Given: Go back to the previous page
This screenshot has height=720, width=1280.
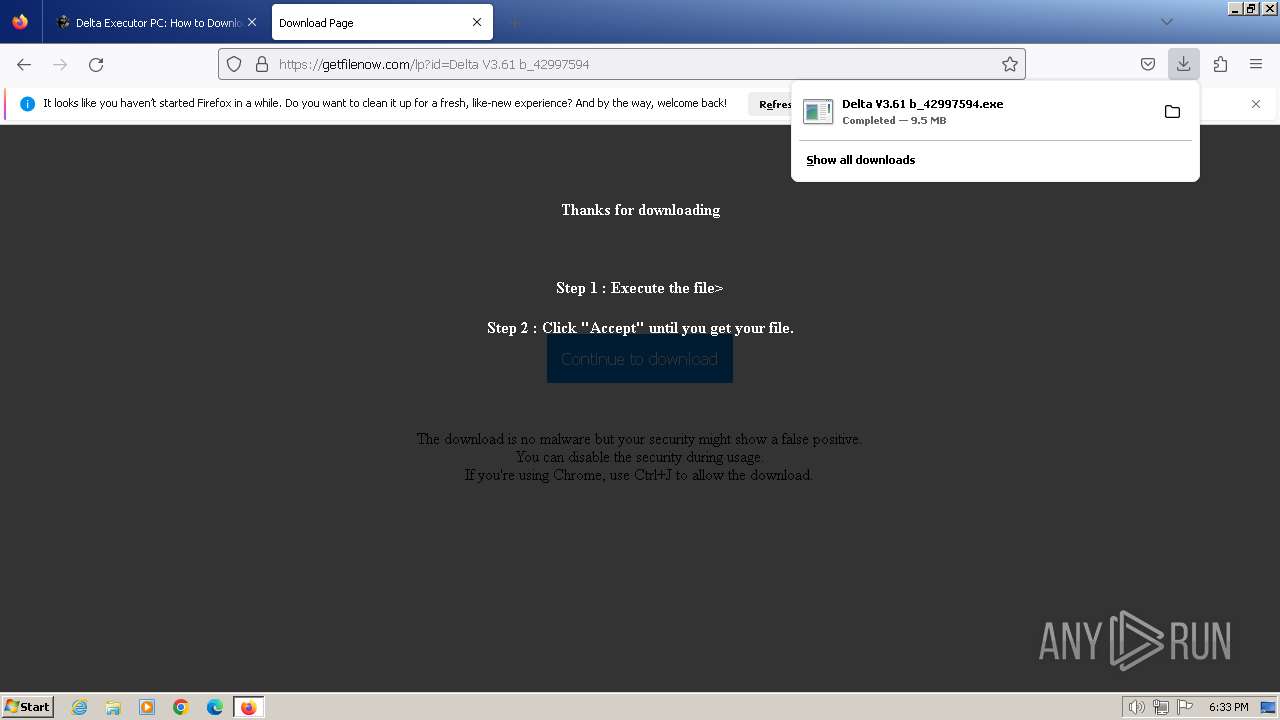Looking at the screenshot, I should (x=24, y=64).
